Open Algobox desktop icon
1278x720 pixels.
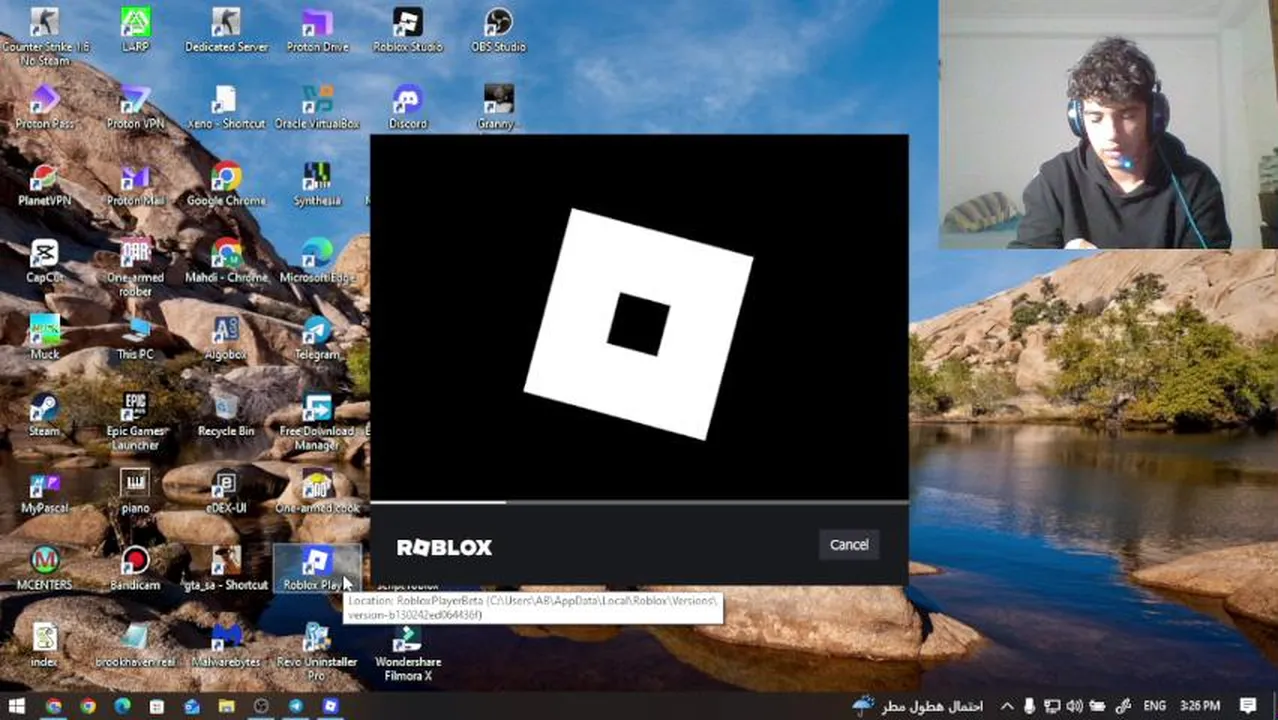226,337
